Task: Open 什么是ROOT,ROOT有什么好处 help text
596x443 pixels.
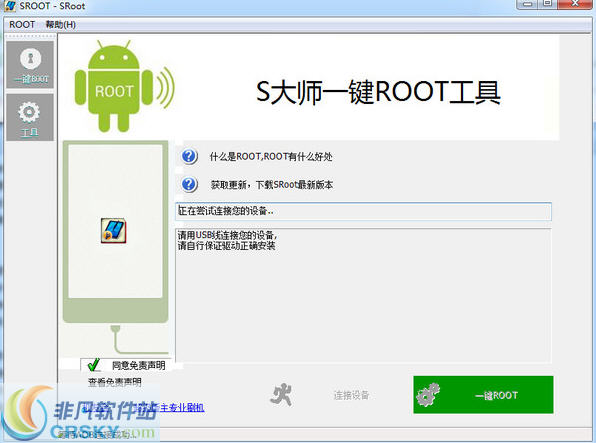Action: 271,157
